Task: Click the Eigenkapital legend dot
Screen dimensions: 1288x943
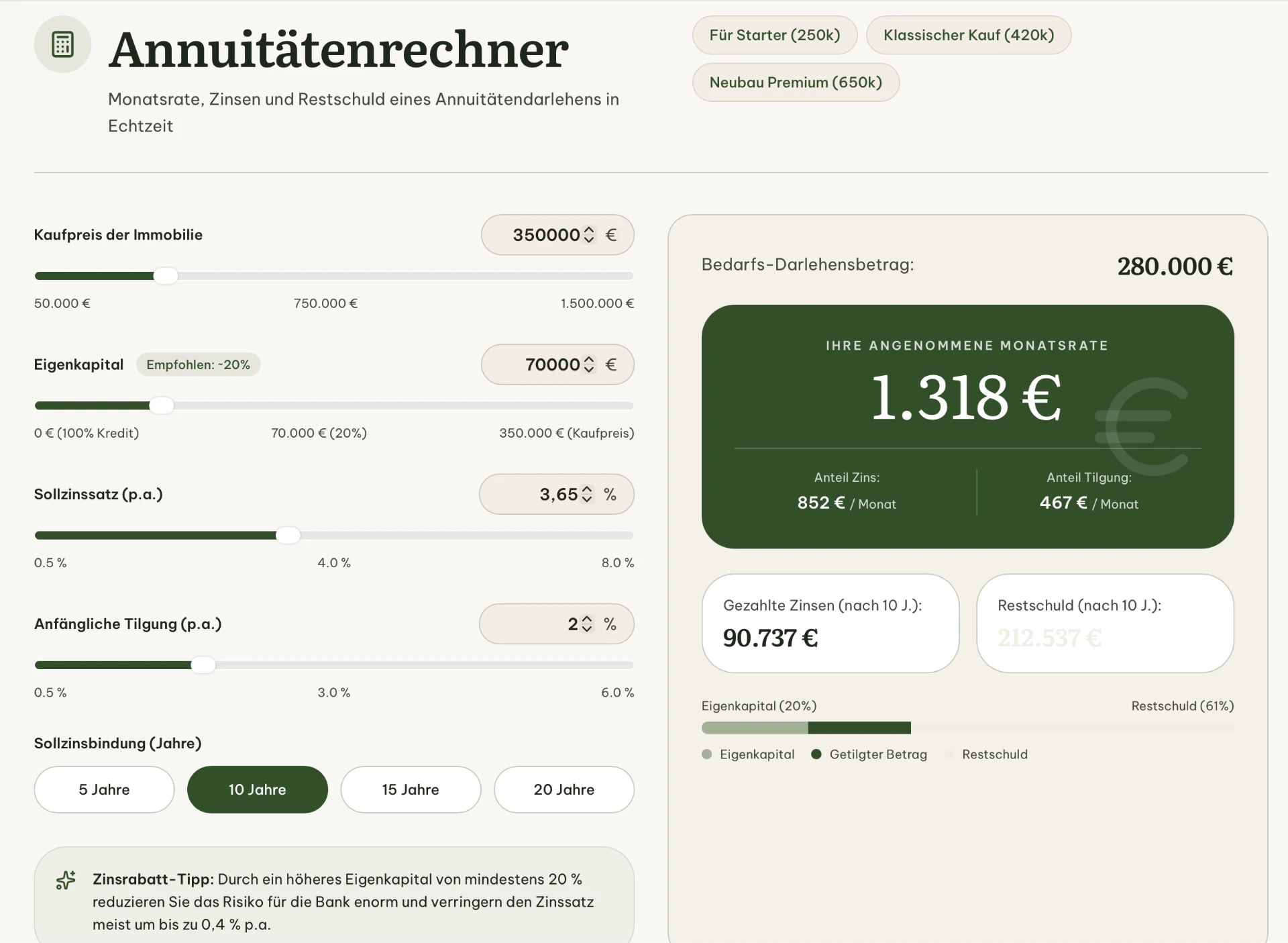Action: click(x=706, y=754)
